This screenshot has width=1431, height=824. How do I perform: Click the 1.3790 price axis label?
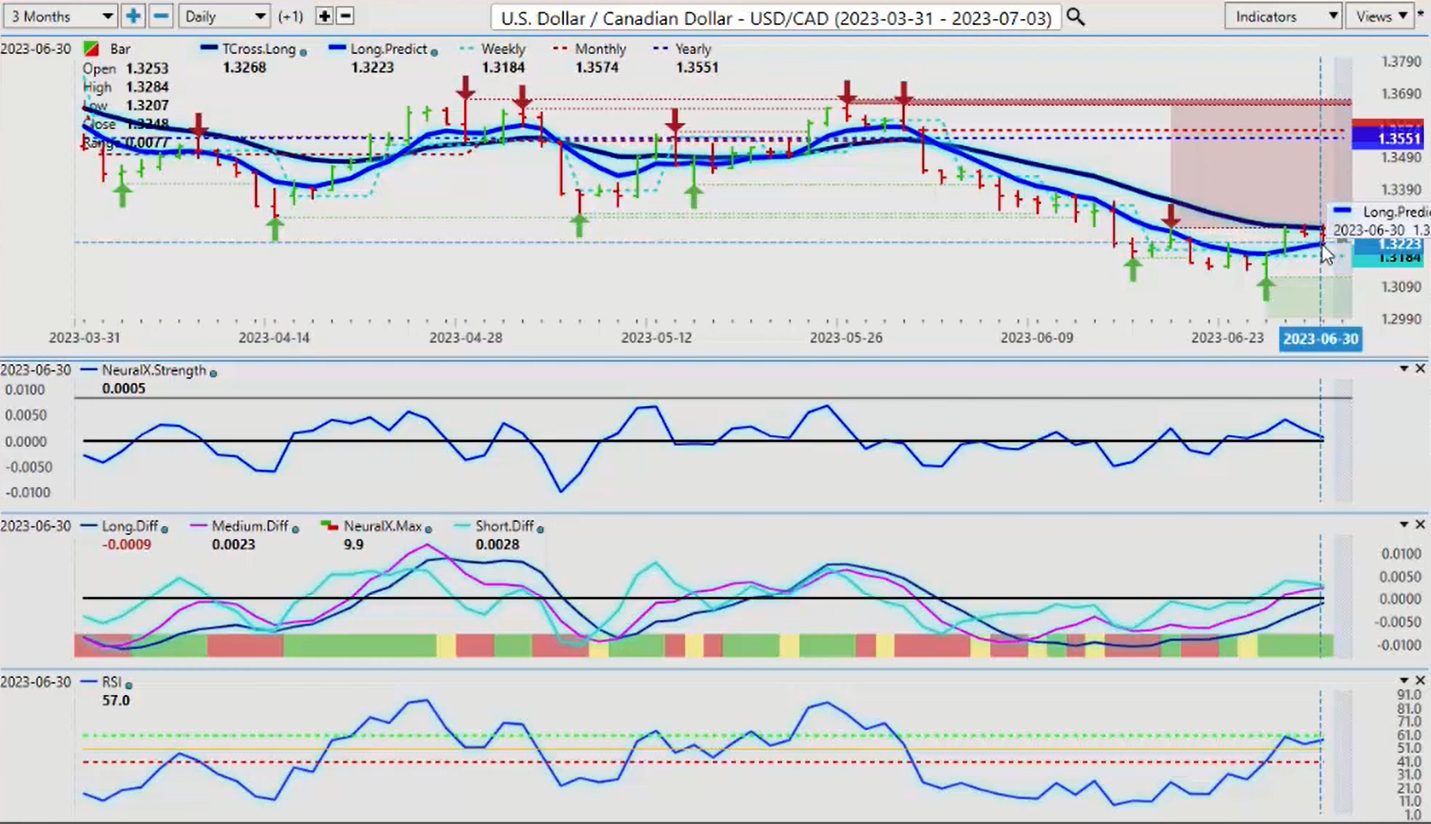tap(1400, 62)
